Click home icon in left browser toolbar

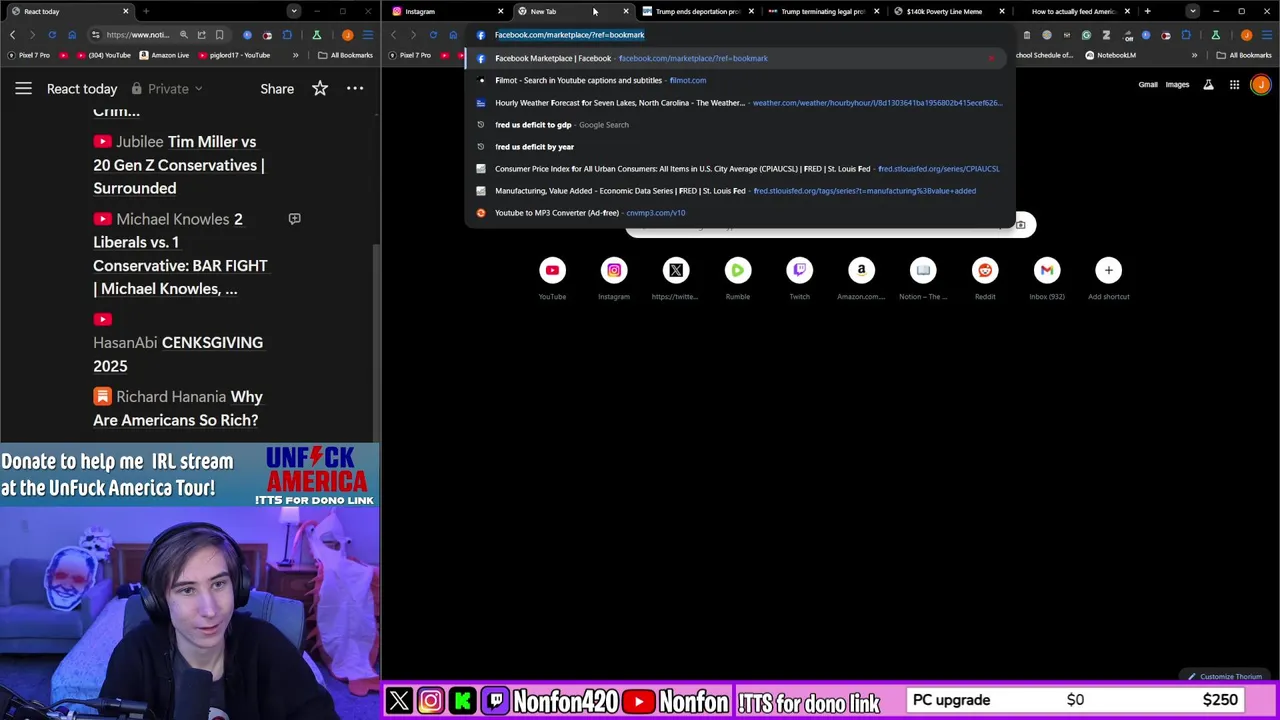point(72,35)
